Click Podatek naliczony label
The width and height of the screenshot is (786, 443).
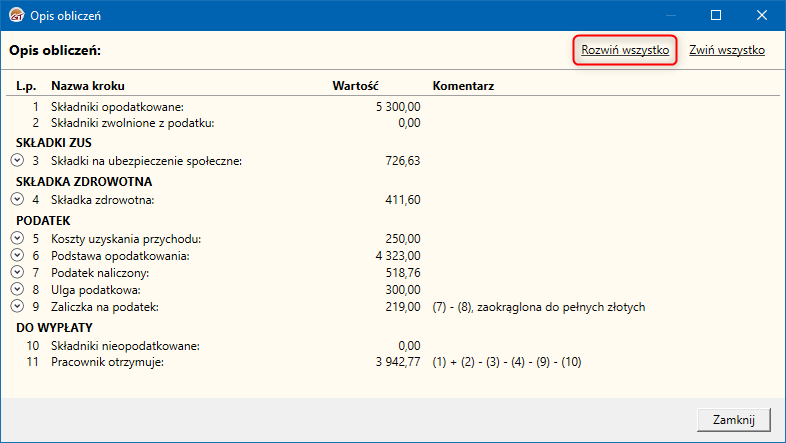coord(100,273)
